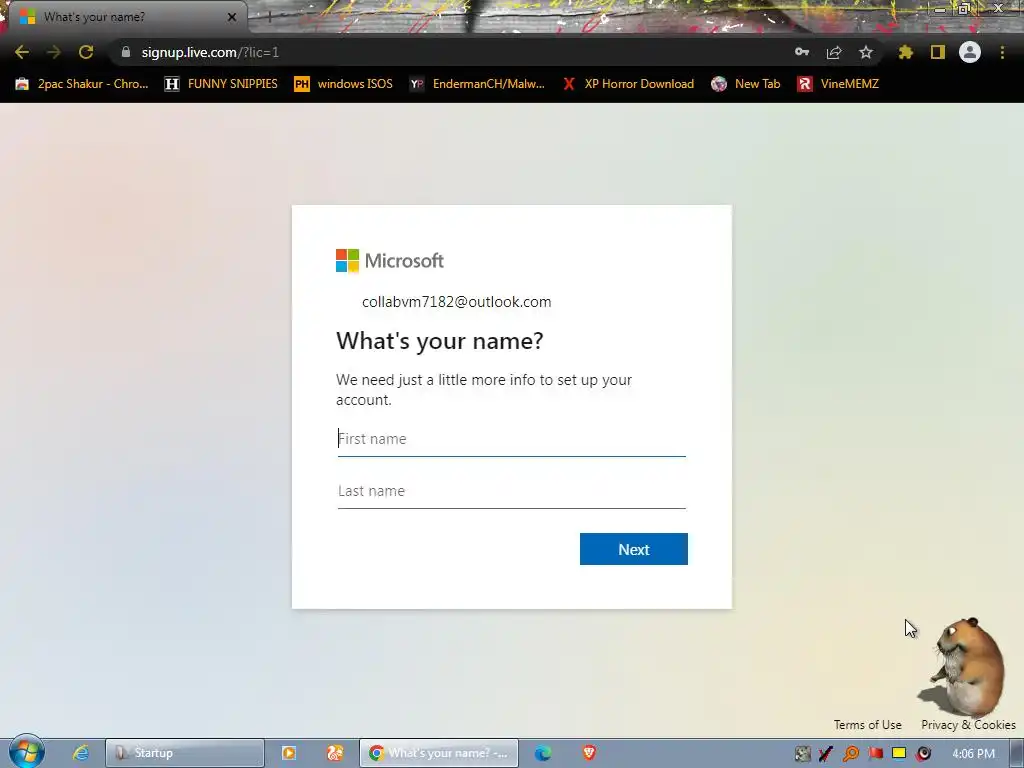Image resolution: width=1024 pixels, height=768 pixels.
Task: Click the Next button
Action: [633, 549]
